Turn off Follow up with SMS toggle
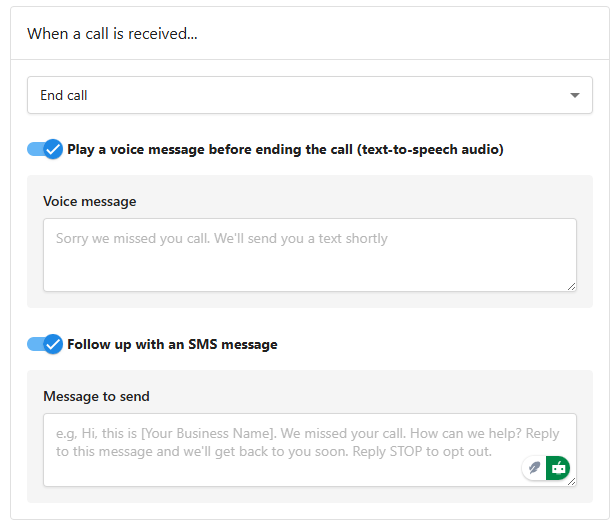The image size is (614, 524). 45,344
